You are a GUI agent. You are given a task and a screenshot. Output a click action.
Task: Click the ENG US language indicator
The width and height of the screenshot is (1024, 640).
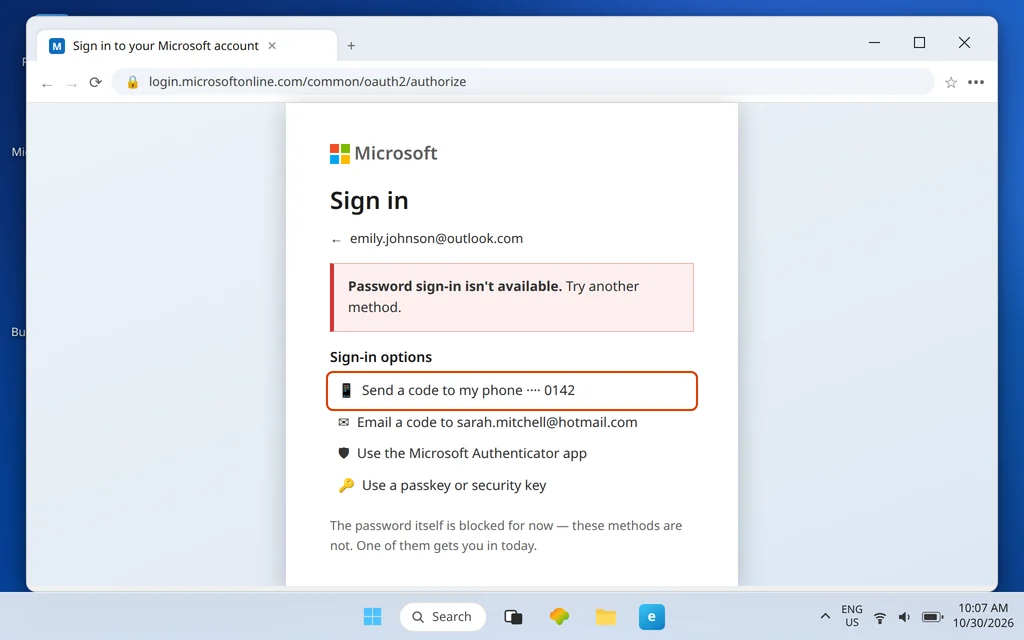[x=852, y=616]
